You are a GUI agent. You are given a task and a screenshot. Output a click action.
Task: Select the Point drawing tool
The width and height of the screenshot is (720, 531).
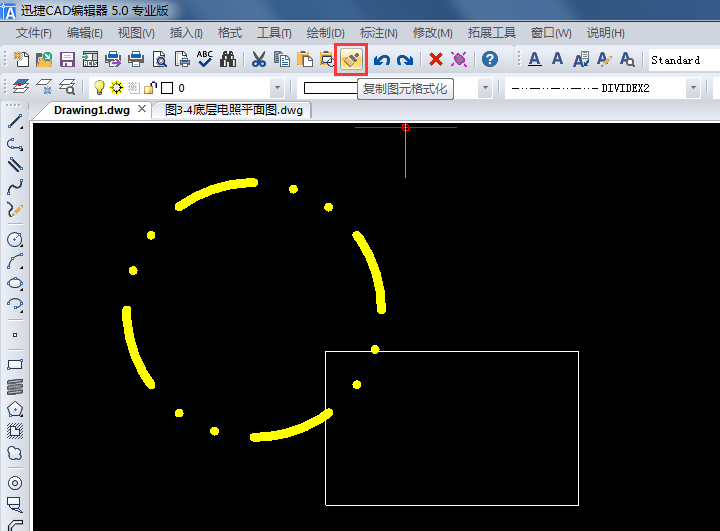coord(15,335)
